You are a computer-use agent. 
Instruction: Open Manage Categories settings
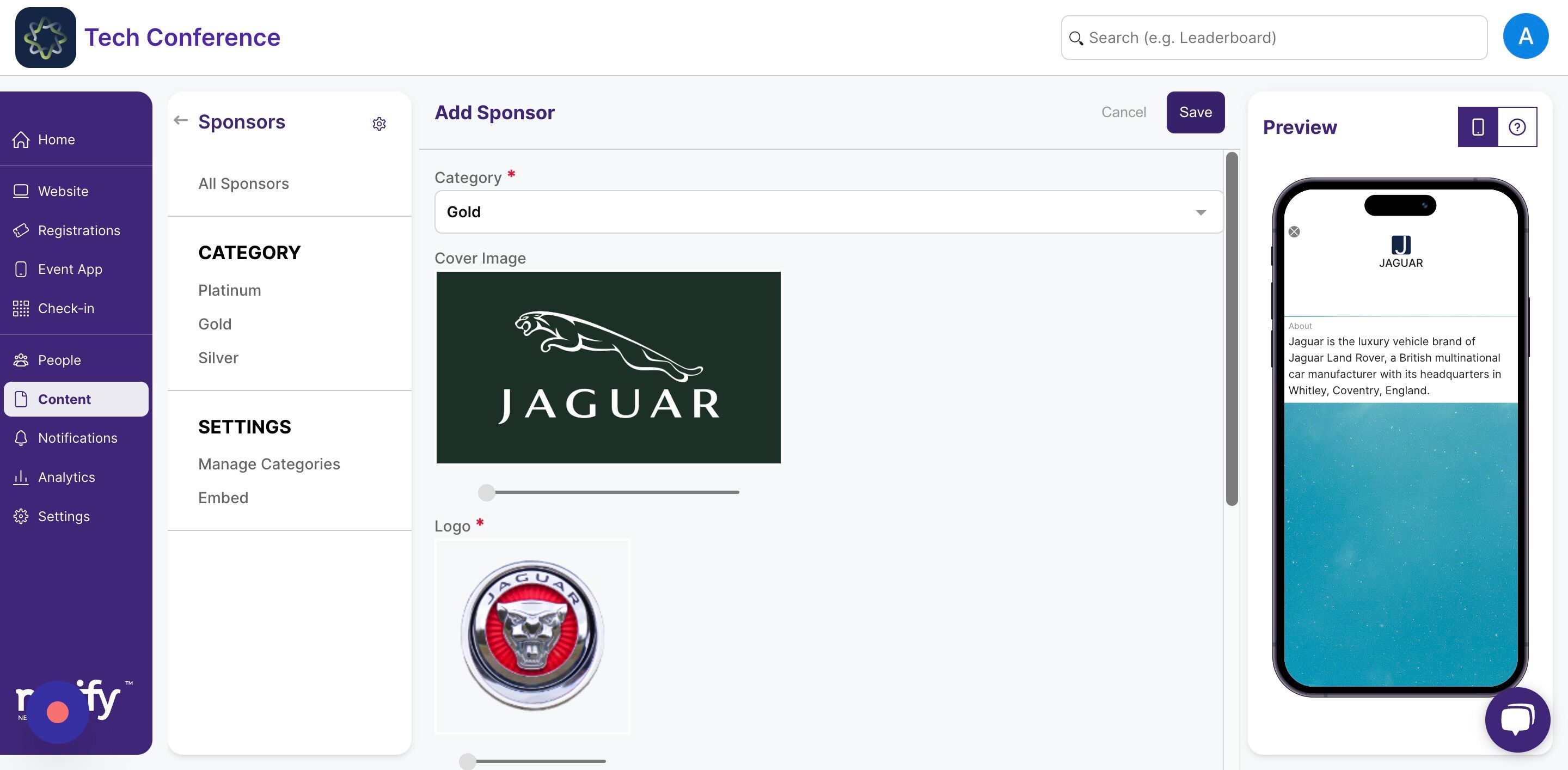pyautogui.click(x=269, y=464)
